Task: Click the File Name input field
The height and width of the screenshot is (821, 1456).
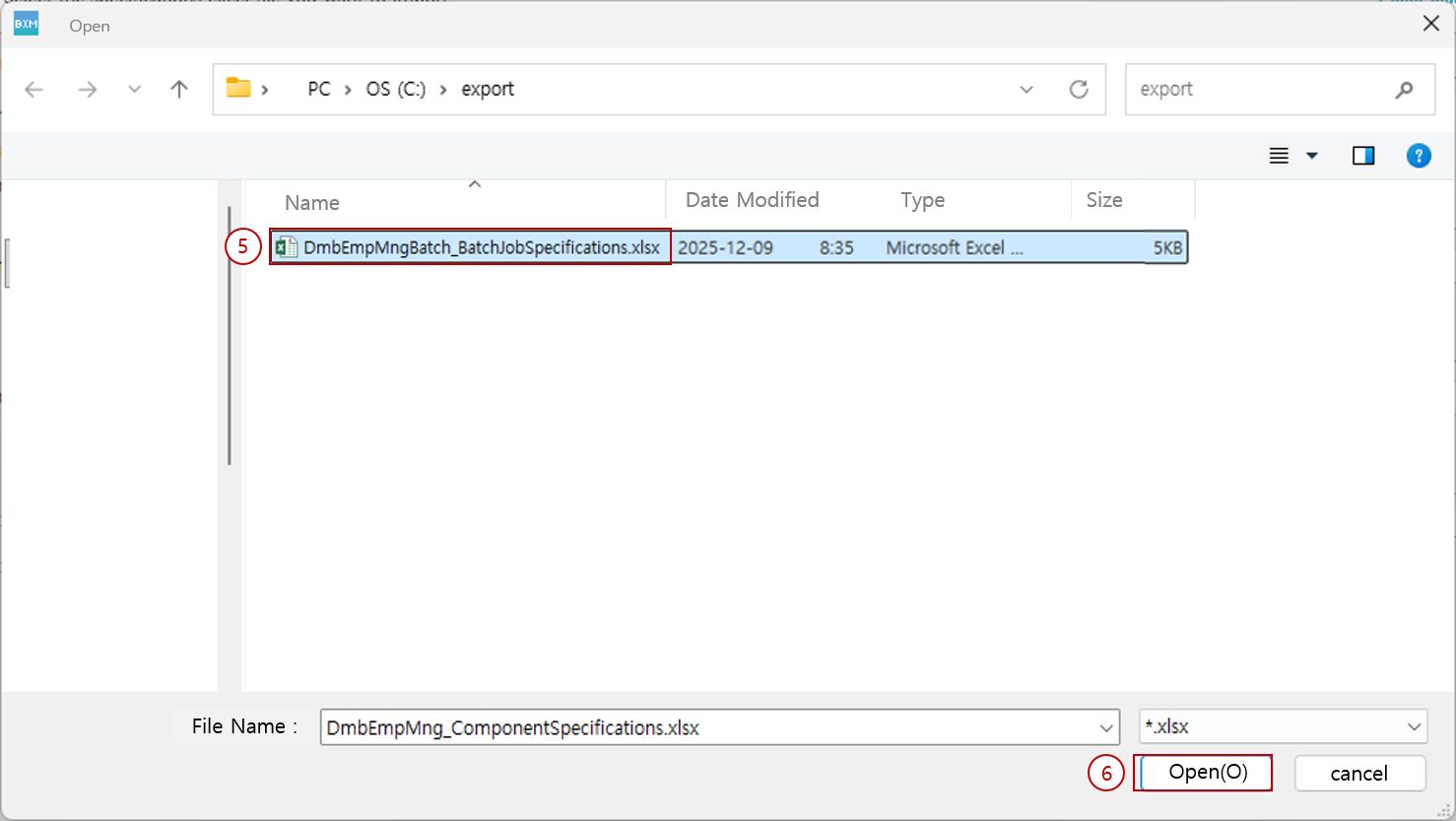Action: [690, 726]
